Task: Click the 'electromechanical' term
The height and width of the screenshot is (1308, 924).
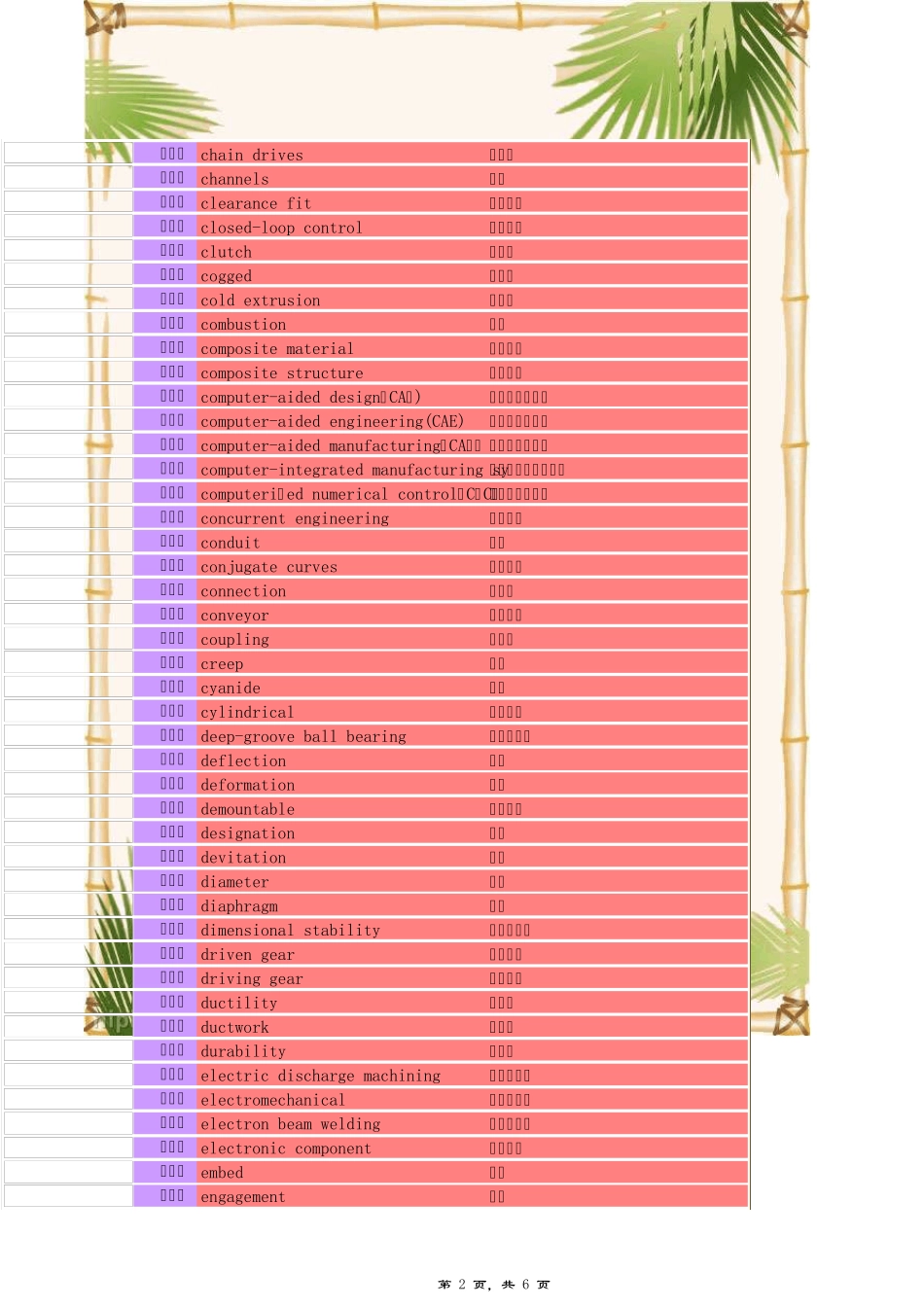Action: (x=272, y=1100)
